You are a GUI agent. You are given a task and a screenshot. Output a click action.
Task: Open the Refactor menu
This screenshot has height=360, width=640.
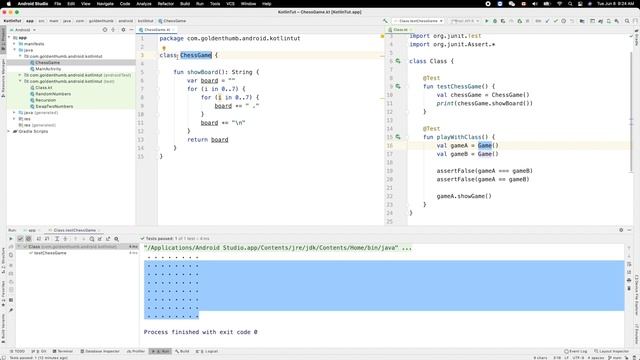click(x=166, y=4)
